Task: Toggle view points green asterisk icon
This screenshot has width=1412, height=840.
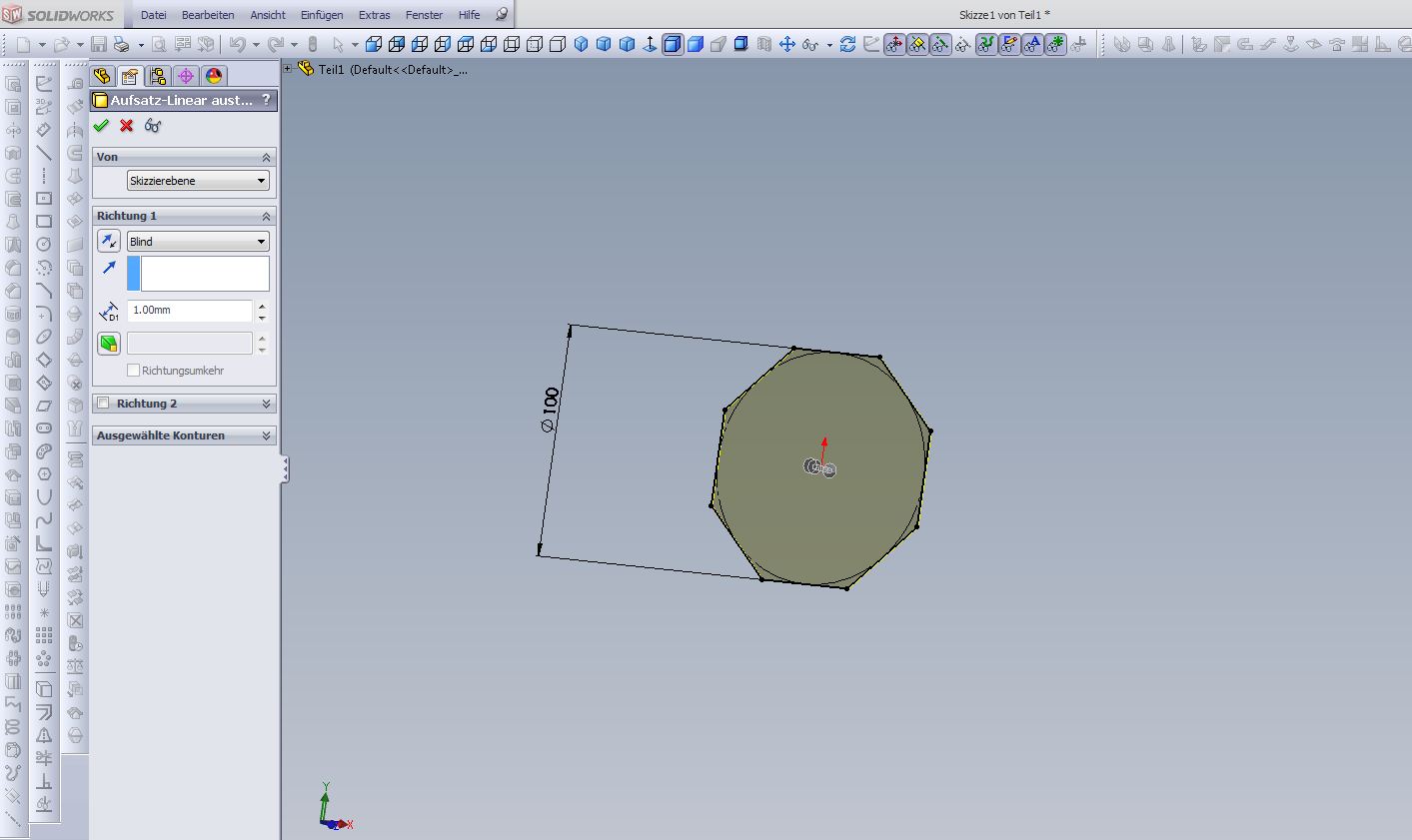Action: point(1055,44)
